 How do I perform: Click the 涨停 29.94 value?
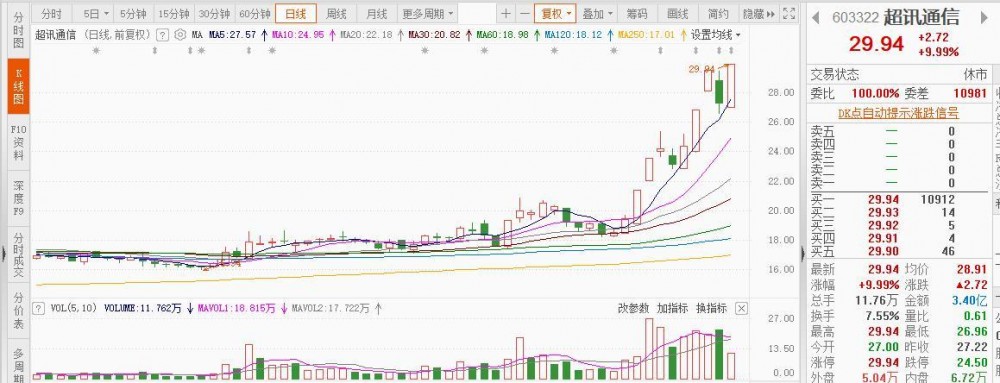pos(883,363)
